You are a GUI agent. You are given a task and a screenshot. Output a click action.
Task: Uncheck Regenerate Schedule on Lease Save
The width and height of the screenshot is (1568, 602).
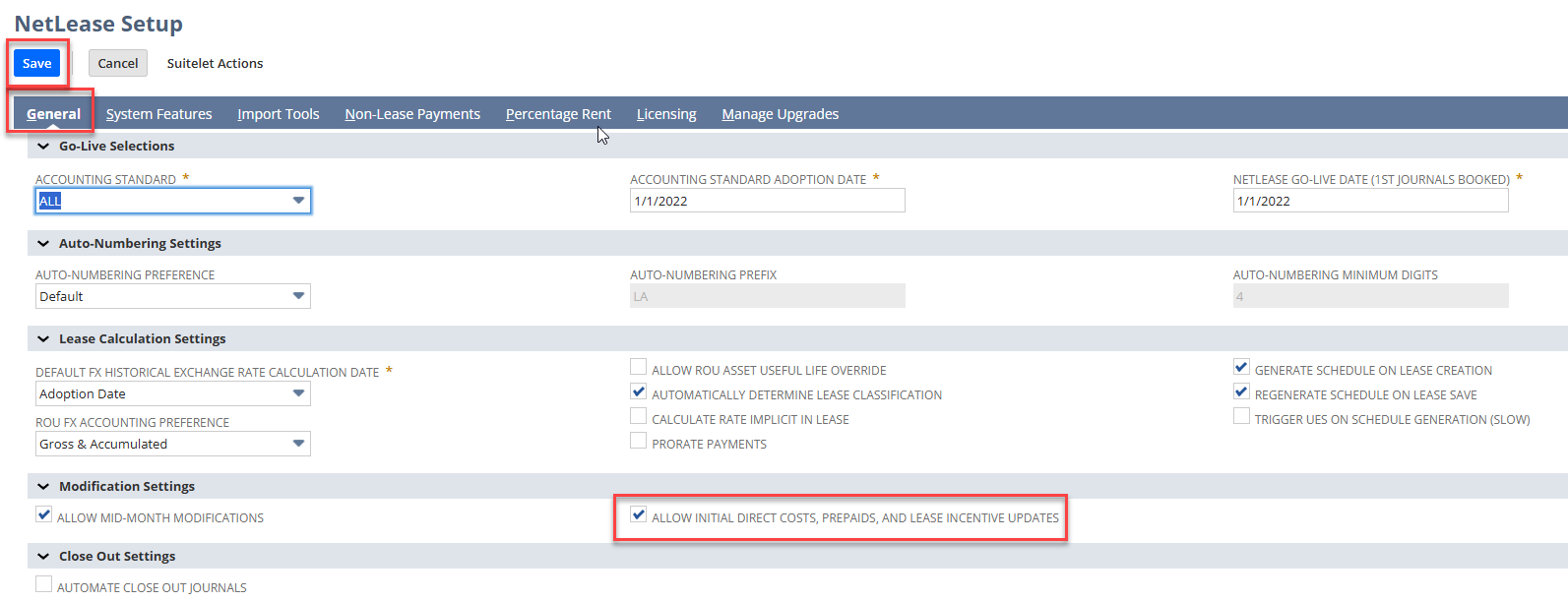pos(1242,392)
